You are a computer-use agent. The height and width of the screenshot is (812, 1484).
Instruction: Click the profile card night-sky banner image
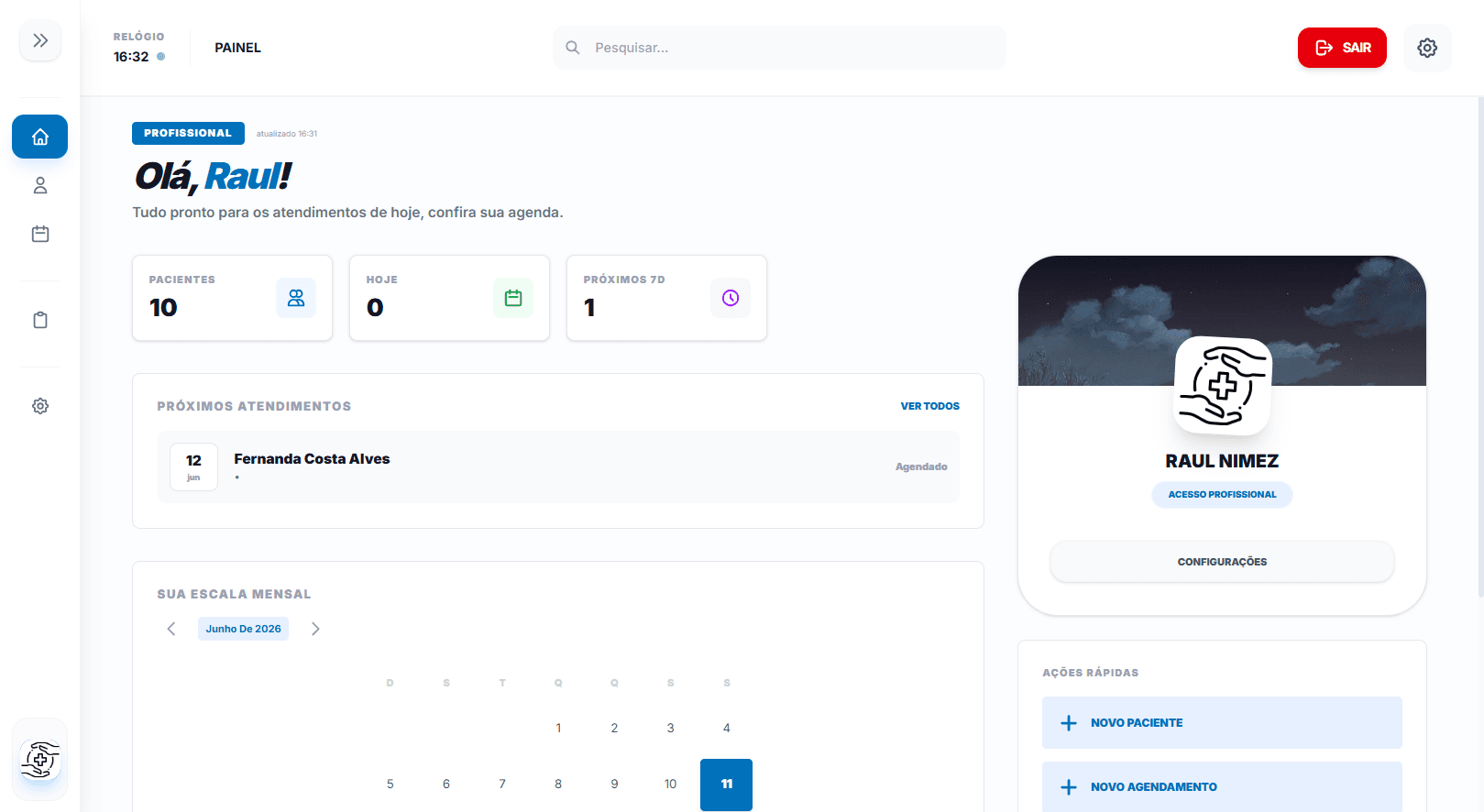pos(1222,321)
